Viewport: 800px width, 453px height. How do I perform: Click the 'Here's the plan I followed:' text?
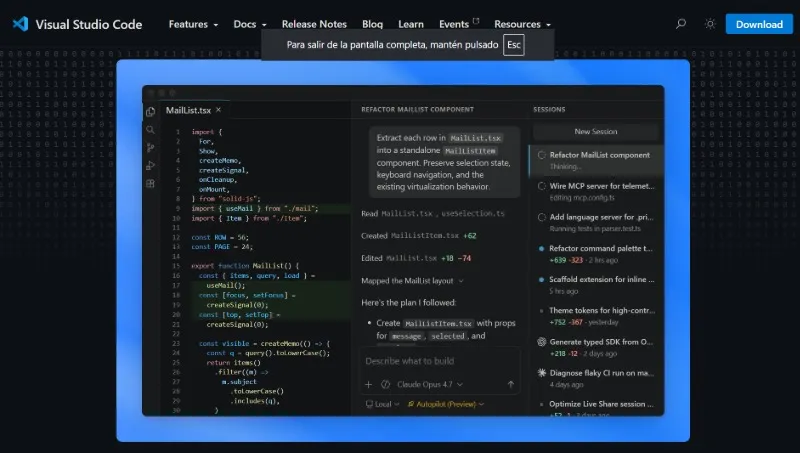[409, 303]
